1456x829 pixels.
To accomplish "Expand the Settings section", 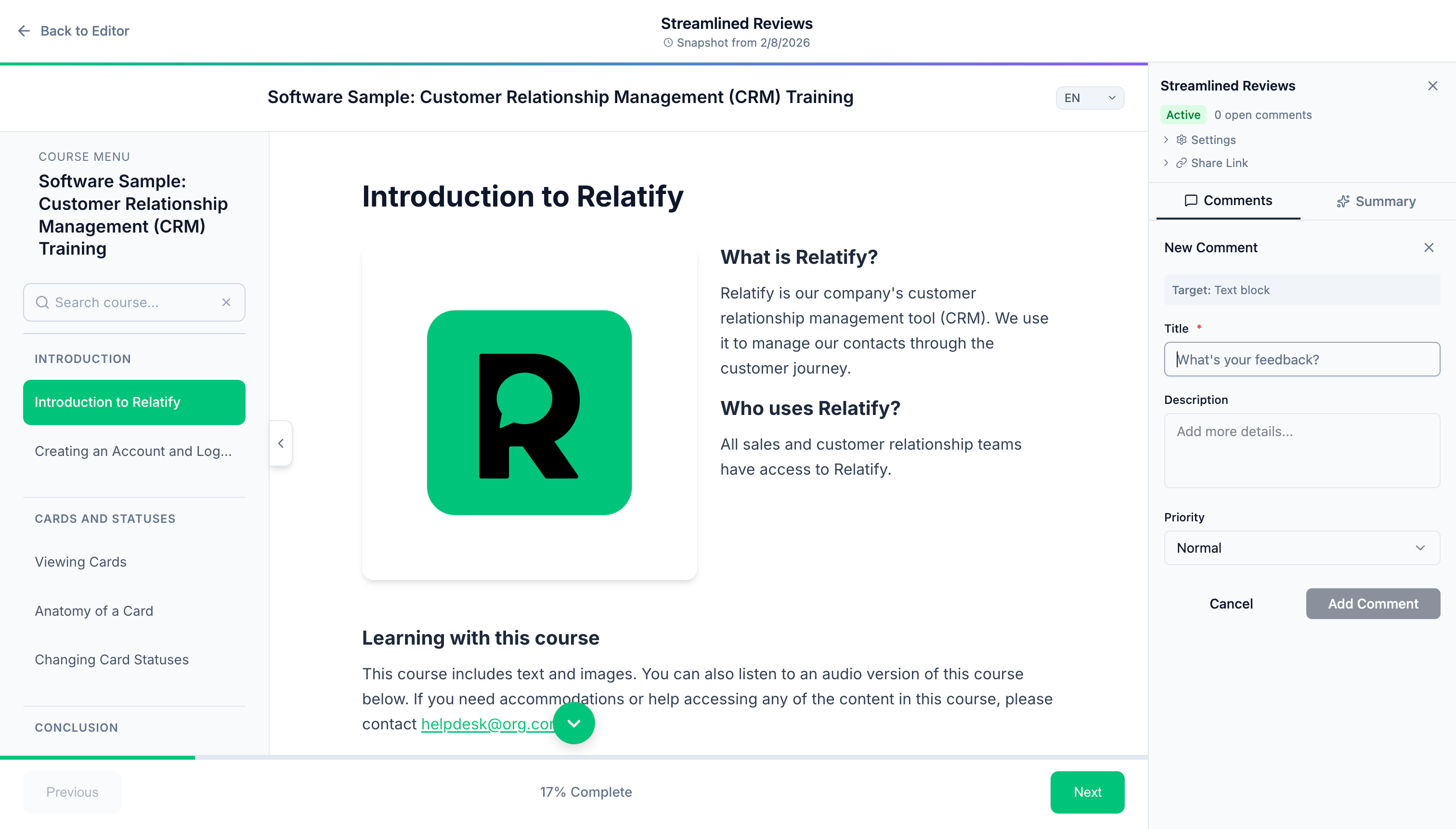I will [1166, 140].
